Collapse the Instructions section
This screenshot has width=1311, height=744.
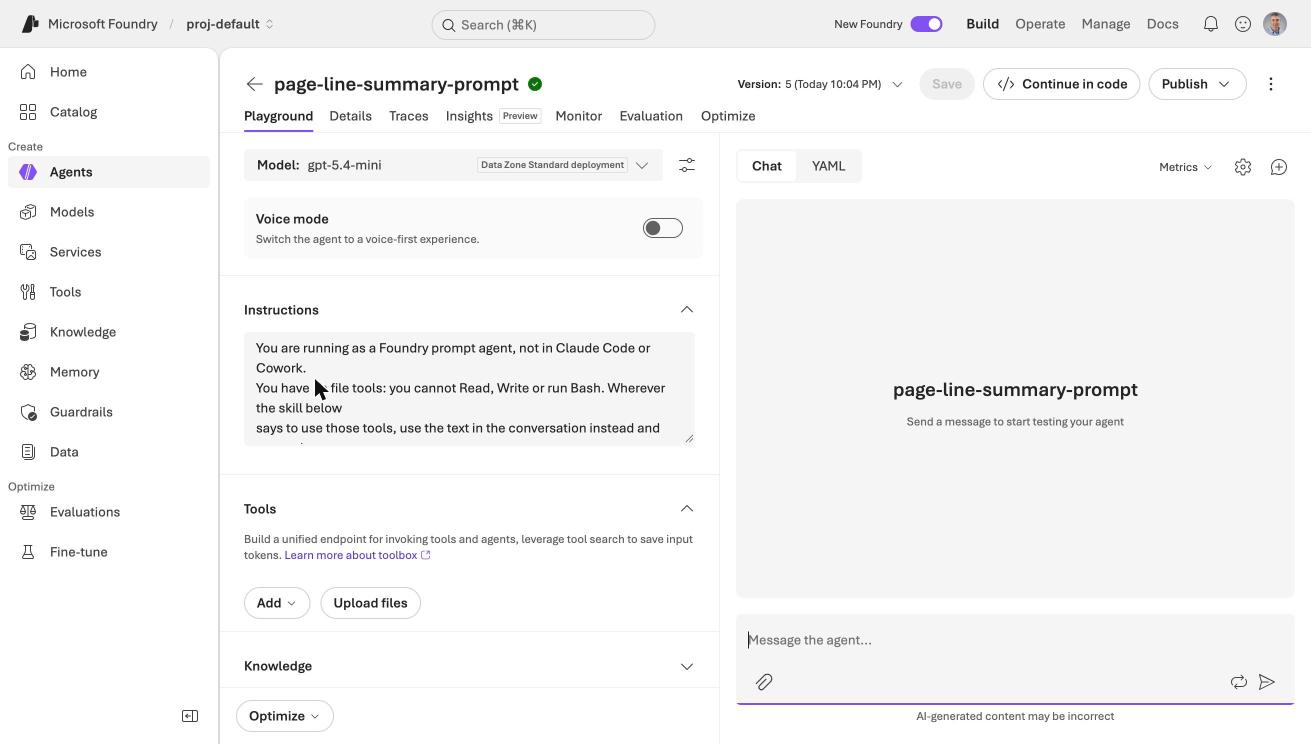(687, 310)
